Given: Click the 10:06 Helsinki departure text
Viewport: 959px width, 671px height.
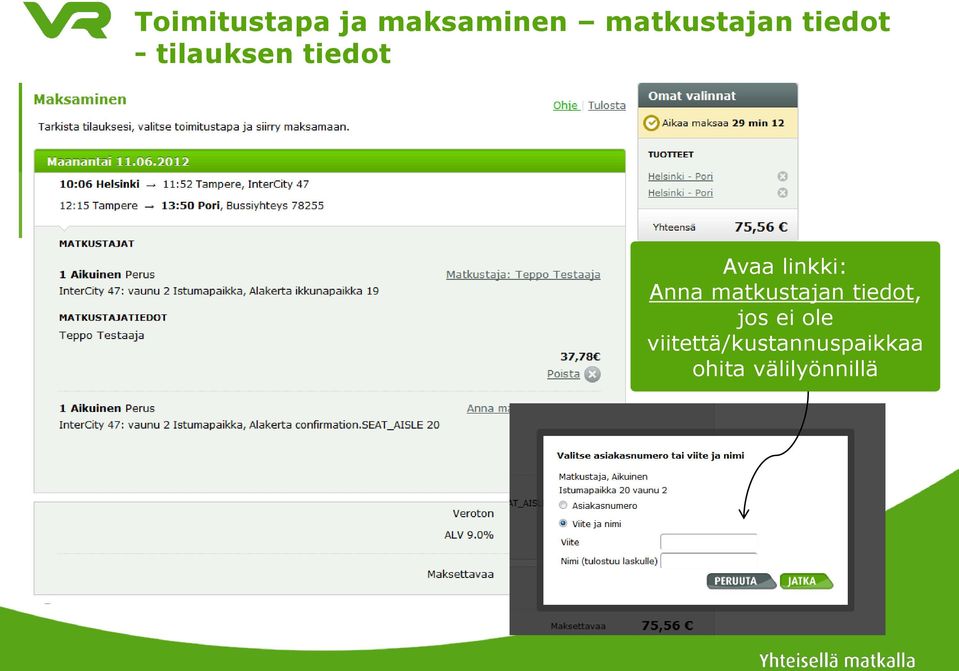Looking at the screenshot, I should click(99, 184).
